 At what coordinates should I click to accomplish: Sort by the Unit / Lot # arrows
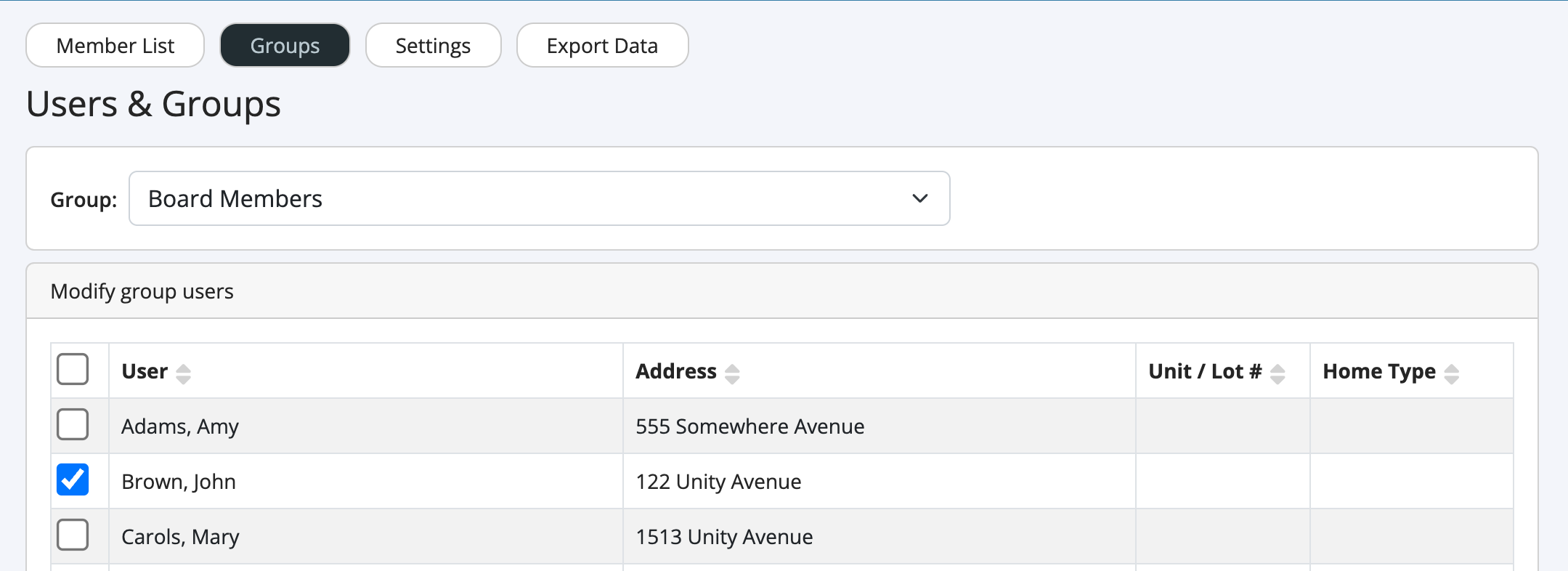1277,373
